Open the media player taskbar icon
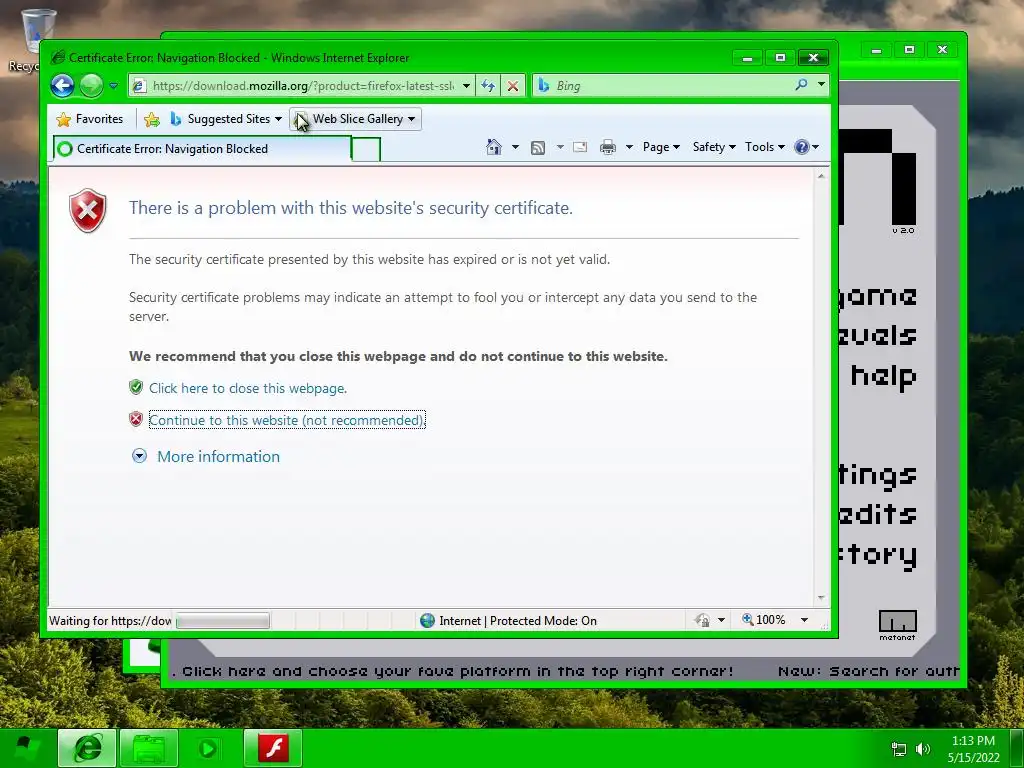The height and width of the screenshot is (768, 1024). point(208,748)
